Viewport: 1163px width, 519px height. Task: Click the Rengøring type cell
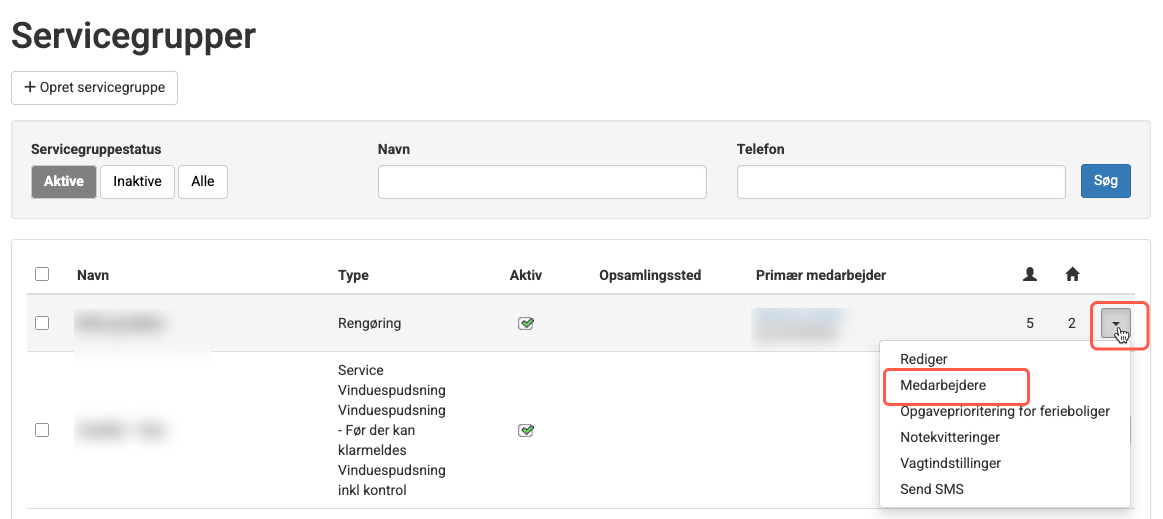click(369, 323)
